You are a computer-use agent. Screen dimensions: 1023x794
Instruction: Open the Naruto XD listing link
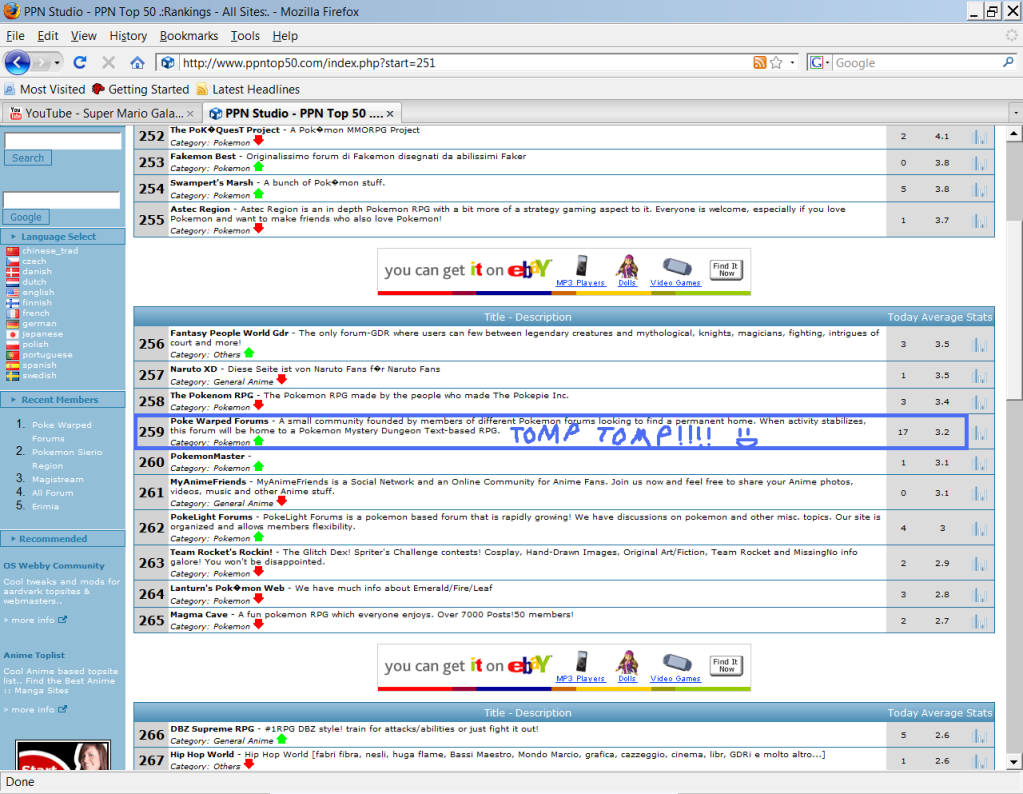click(194, 369)
